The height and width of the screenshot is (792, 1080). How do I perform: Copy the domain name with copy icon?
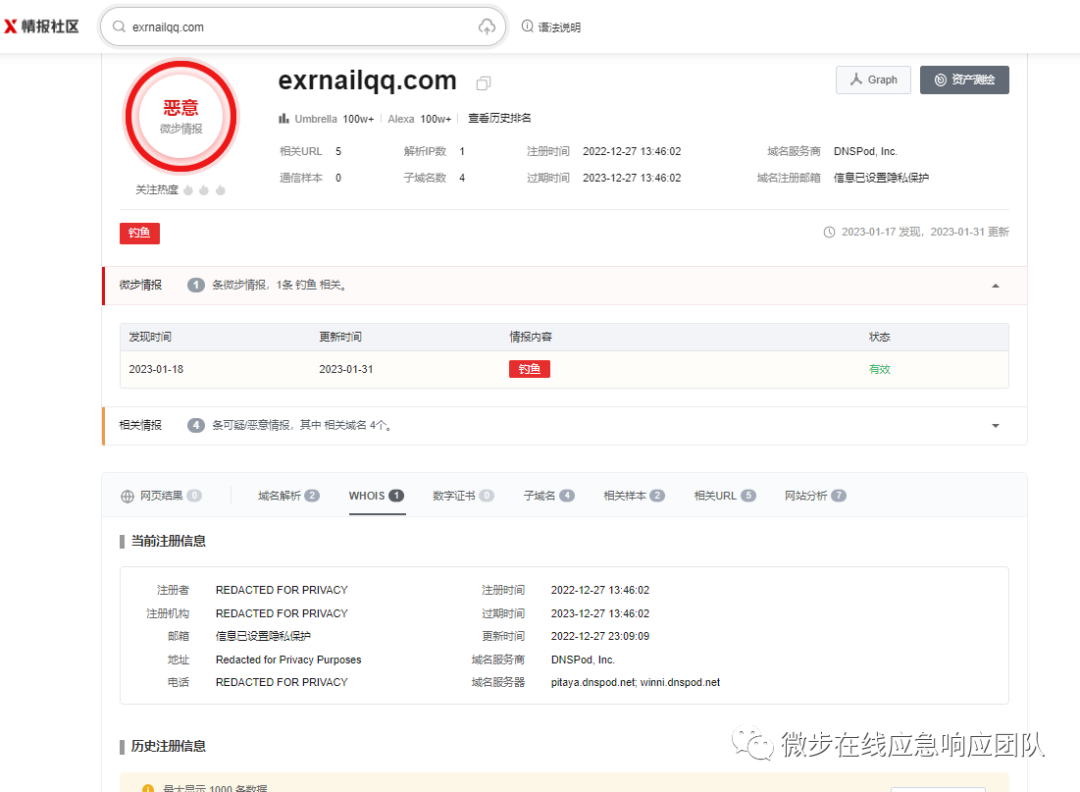(x=484, y=83)
